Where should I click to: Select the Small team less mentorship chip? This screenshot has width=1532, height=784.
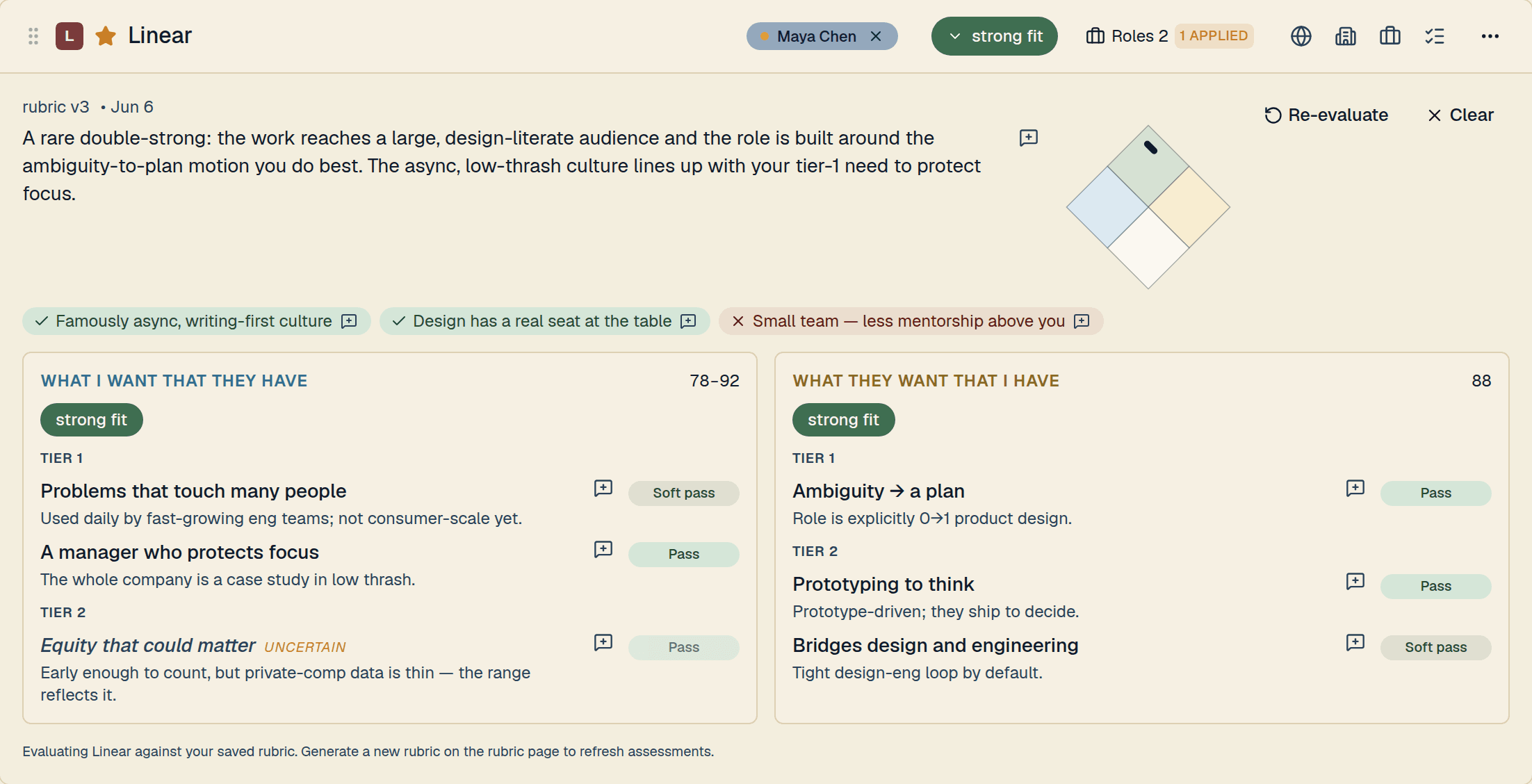[911, 321]
